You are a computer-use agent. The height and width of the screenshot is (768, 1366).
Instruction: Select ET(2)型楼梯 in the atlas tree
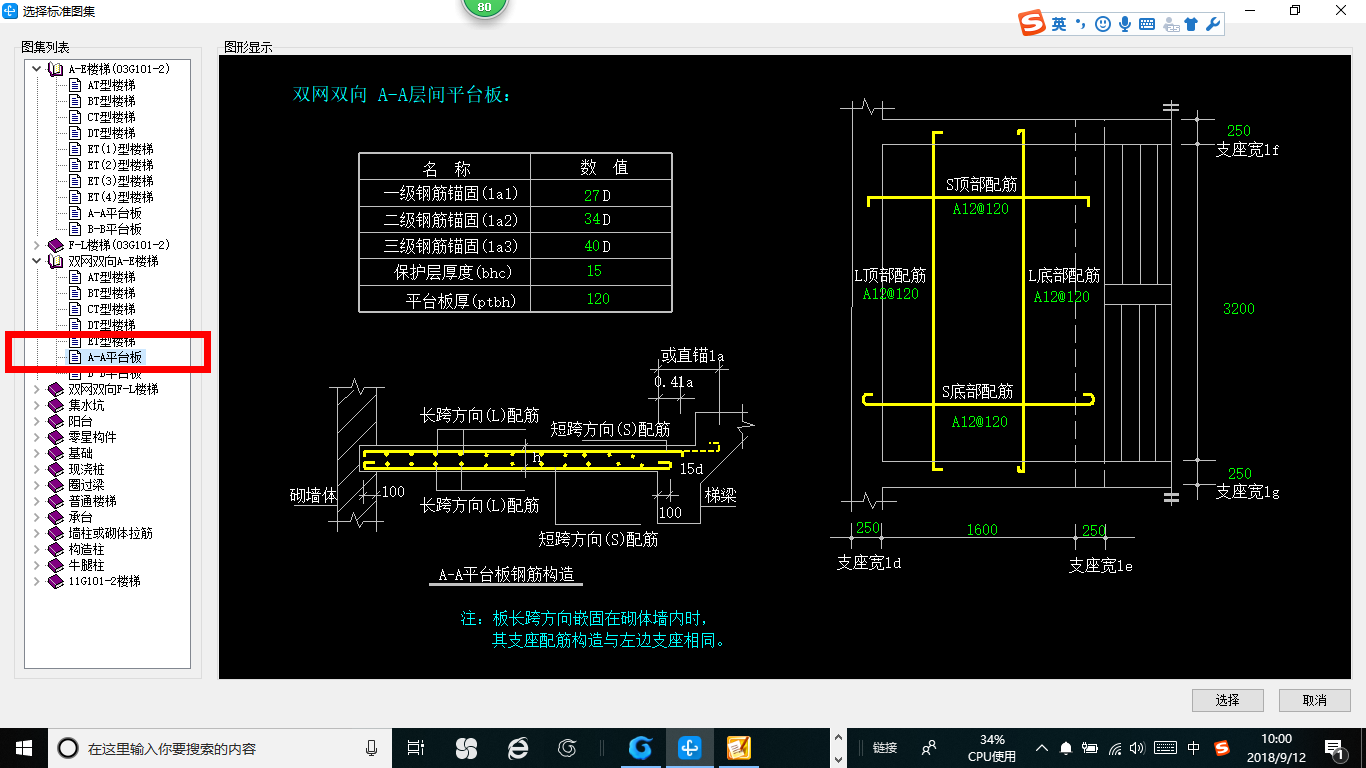(120, 165)
